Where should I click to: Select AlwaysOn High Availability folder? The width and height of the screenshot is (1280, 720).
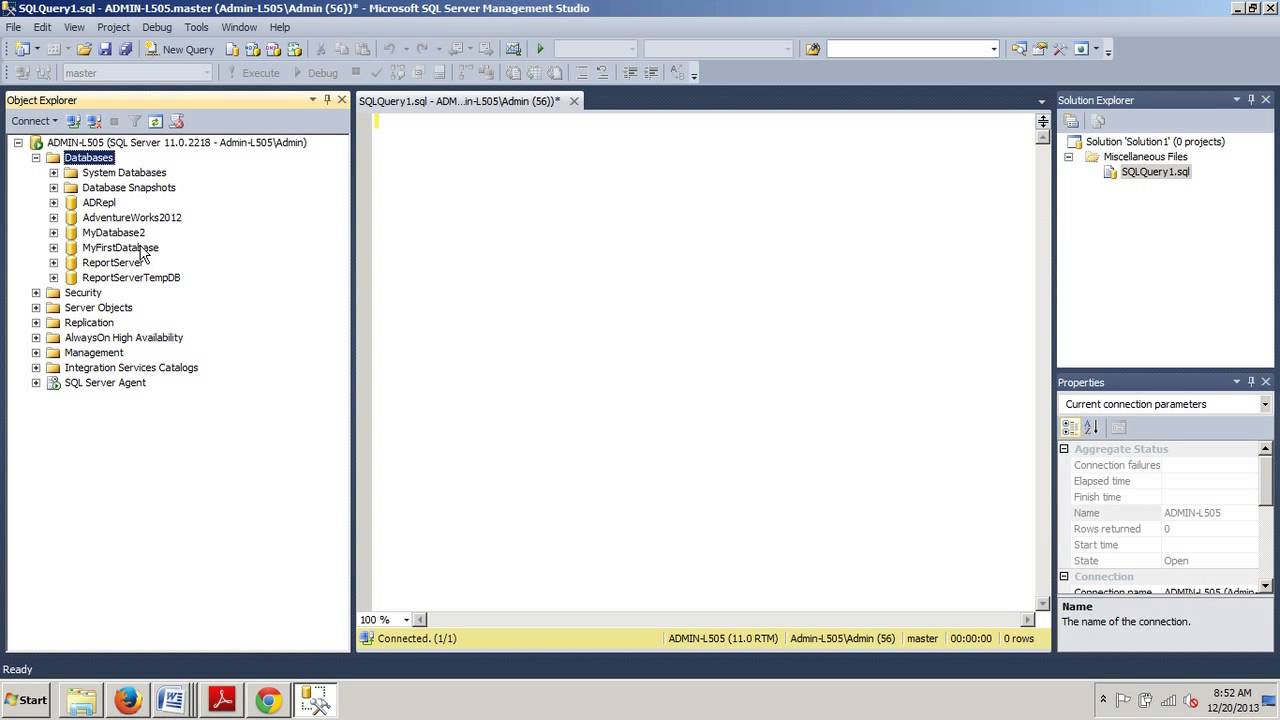(x=124, y=338)
